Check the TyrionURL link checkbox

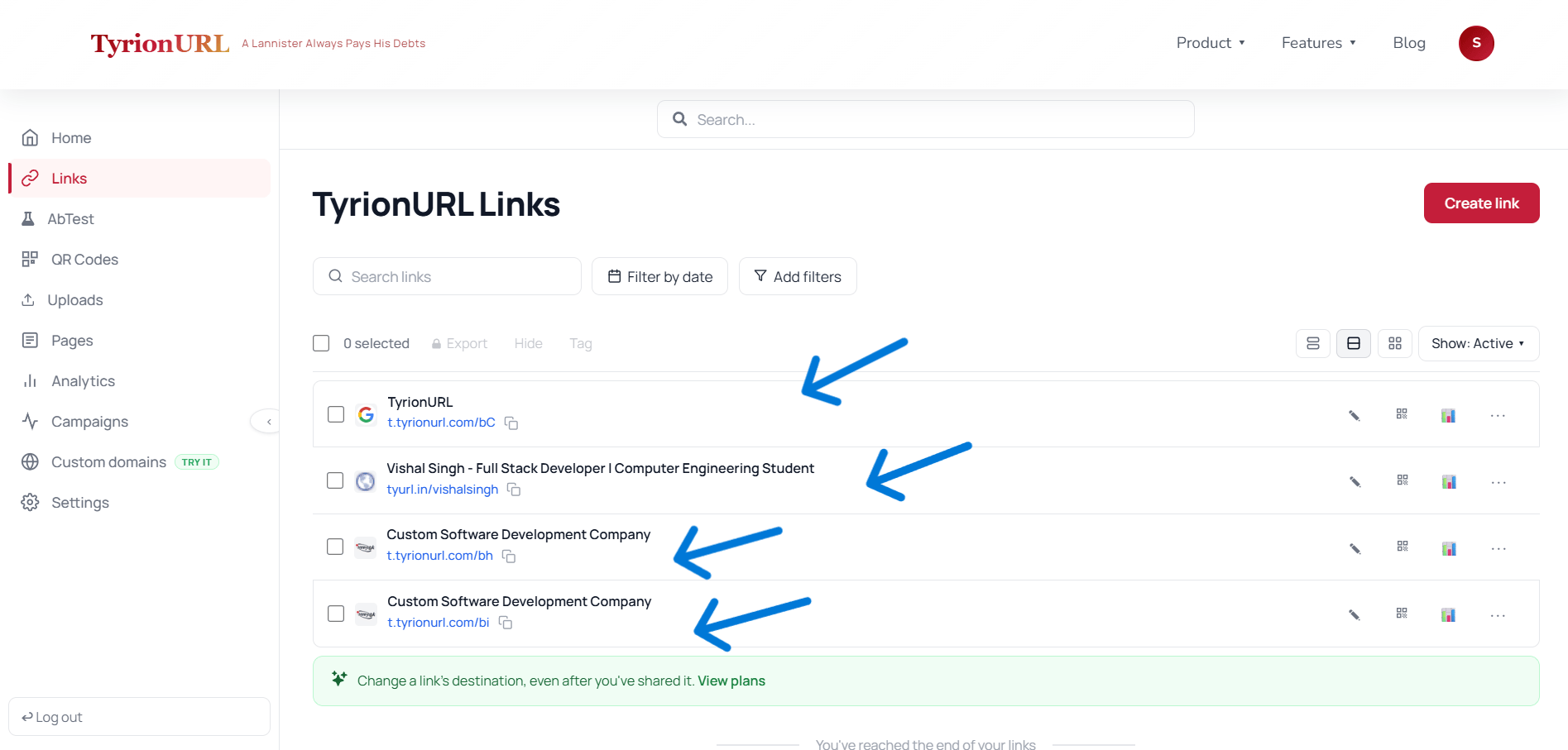(x=336, y=414)
